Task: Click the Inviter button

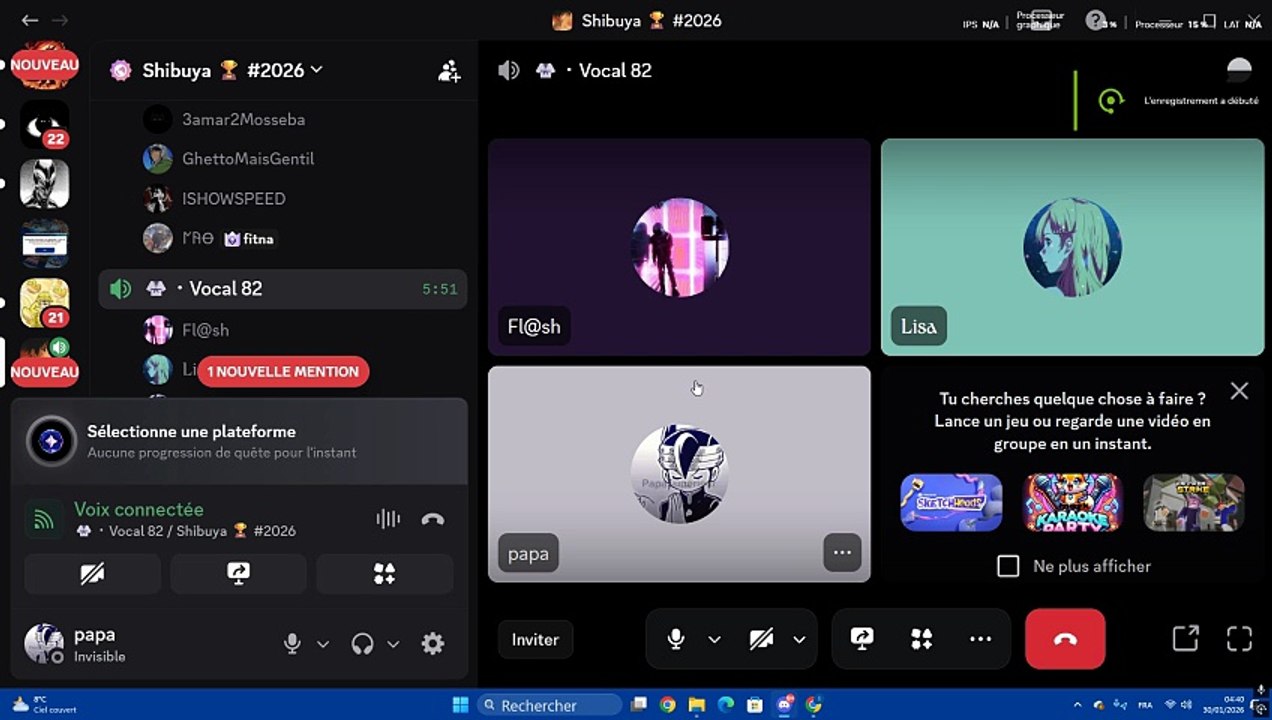Action: (535, 640)
